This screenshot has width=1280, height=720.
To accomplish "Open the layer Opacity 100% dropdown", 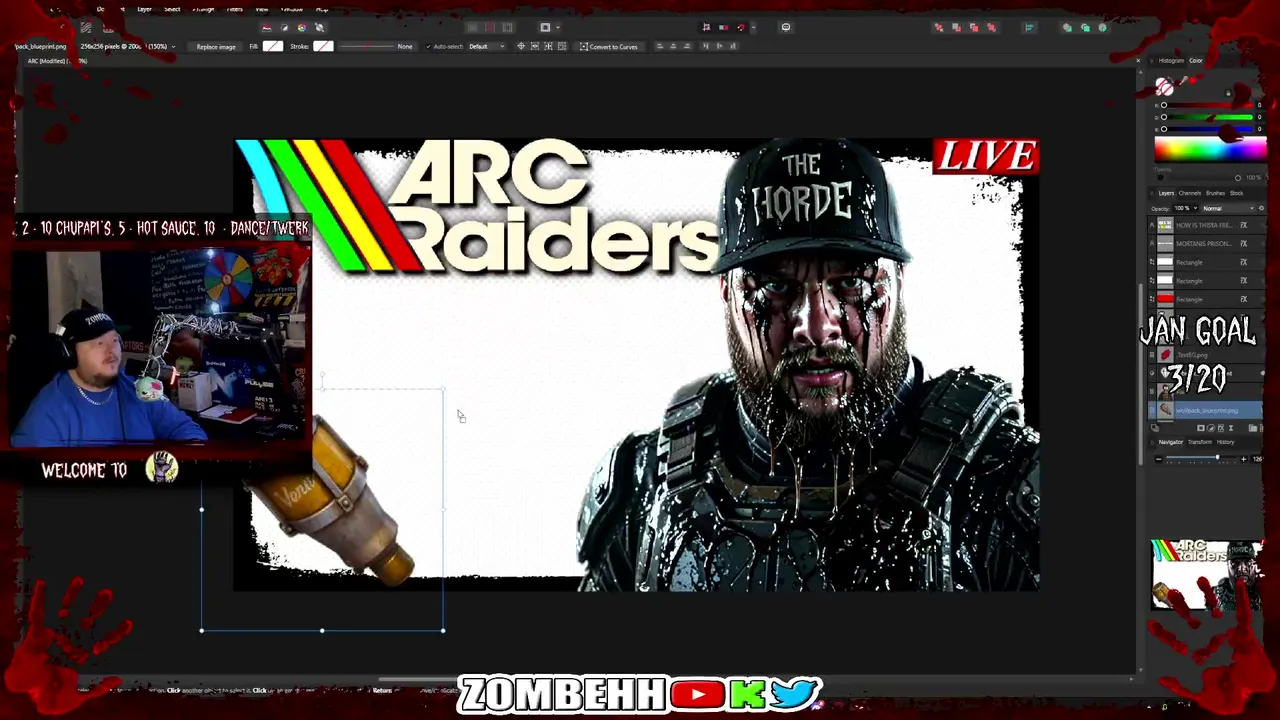I will point(1184,208).
